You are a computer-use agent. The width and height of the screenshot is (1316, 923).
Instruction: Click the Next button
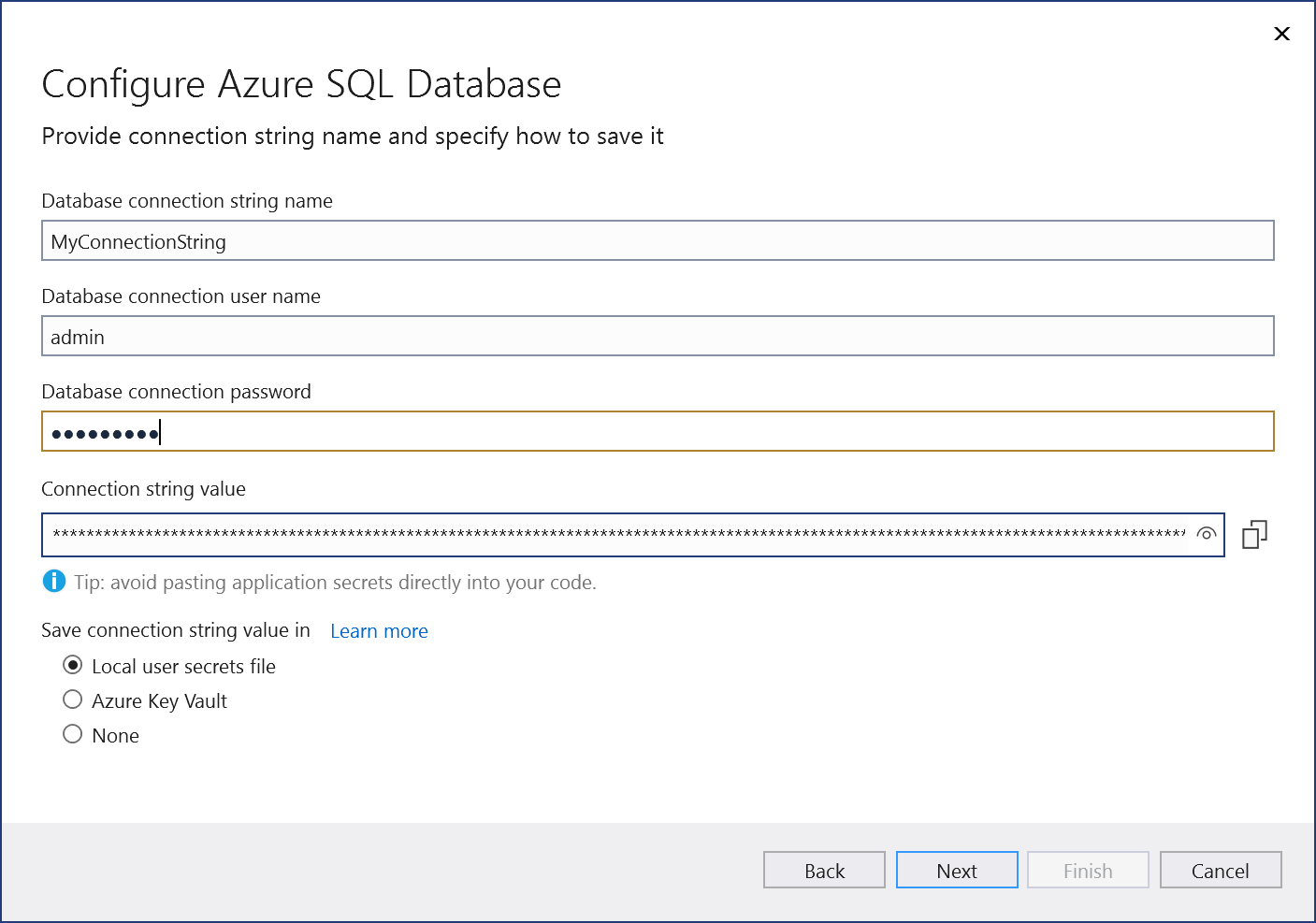click(957, 870)
